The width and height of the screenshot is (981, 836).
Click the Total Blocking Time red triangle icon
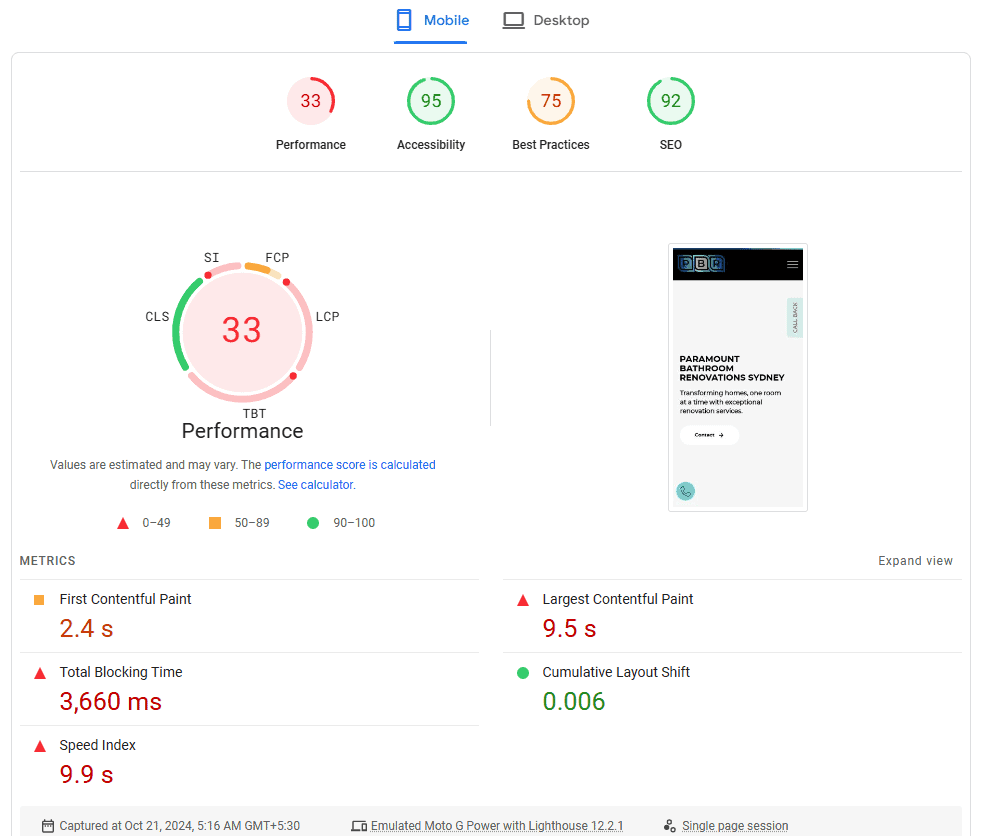39,673
